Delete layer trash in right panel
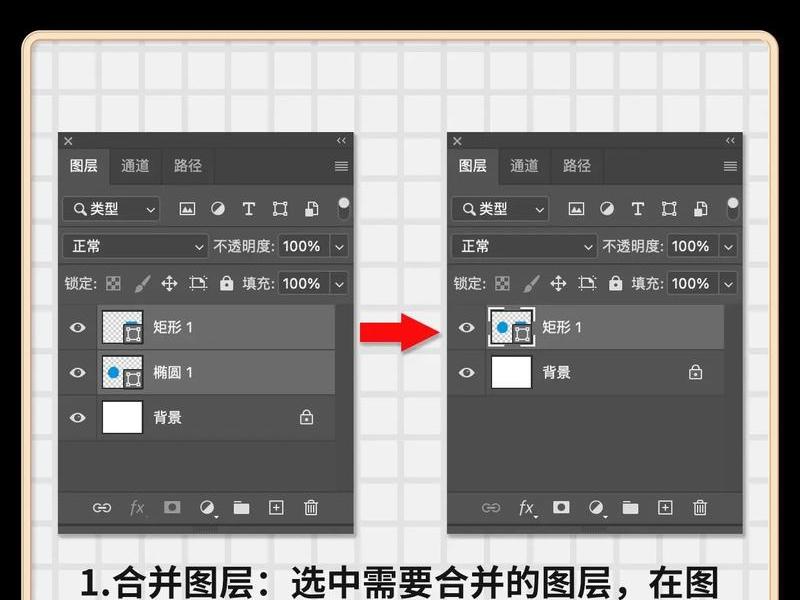 click(x=700, y=508)
